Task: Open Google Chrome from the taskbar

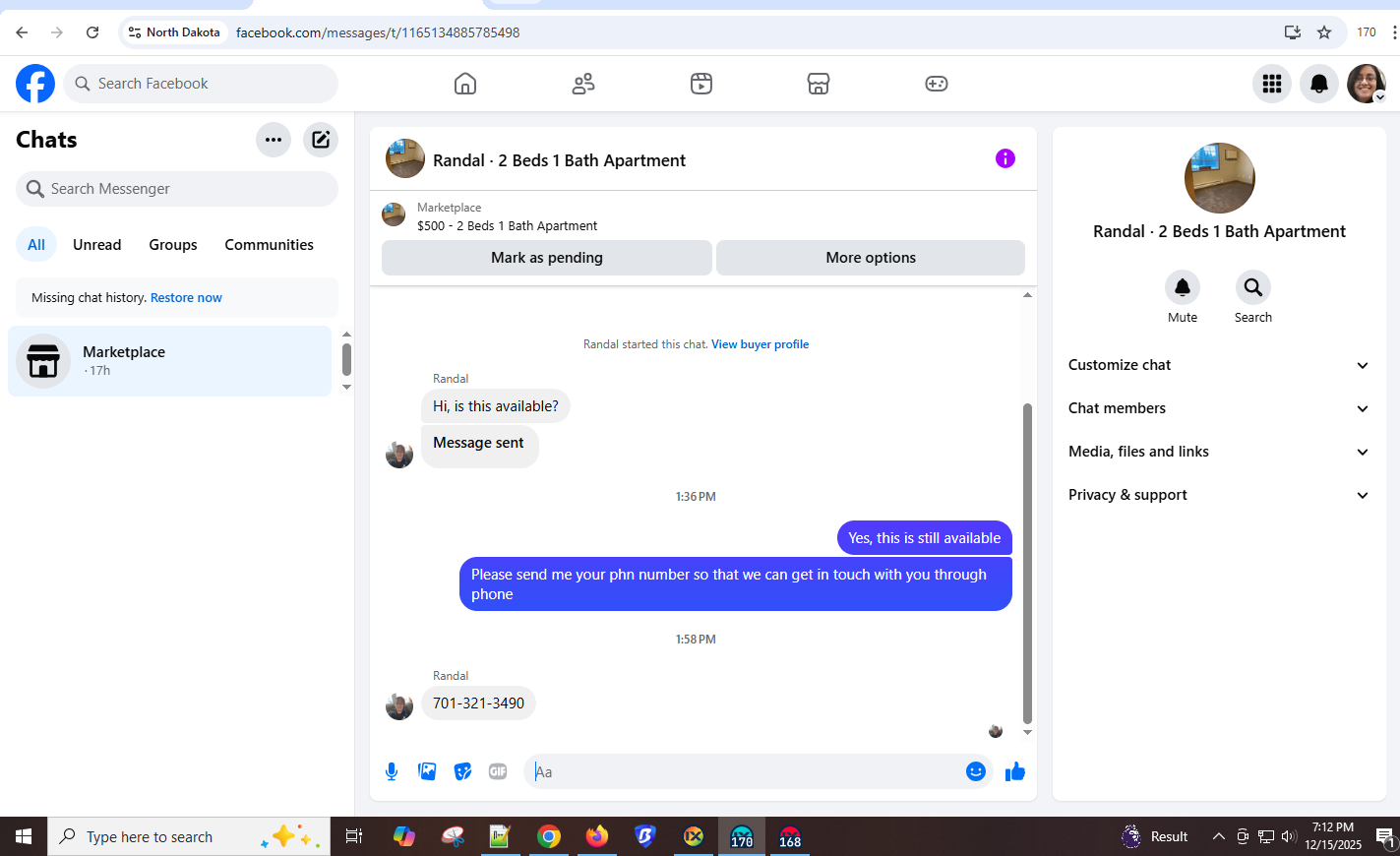Action: tap(549, 836)
